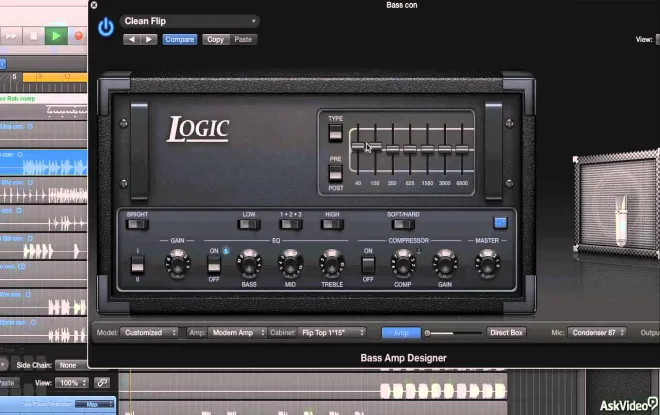Click the loop icon on Vox con region
This screenshot has height=415, width=660.
point(28,294)
